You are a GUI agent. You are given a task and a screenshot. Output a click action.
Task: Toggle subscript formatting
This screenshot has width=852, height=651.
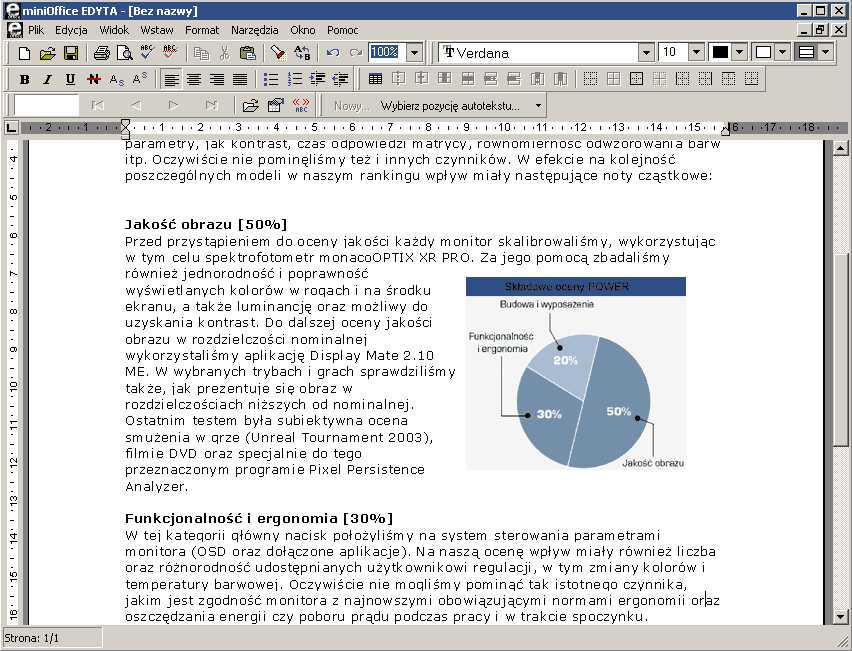click(x=116, y=79)
